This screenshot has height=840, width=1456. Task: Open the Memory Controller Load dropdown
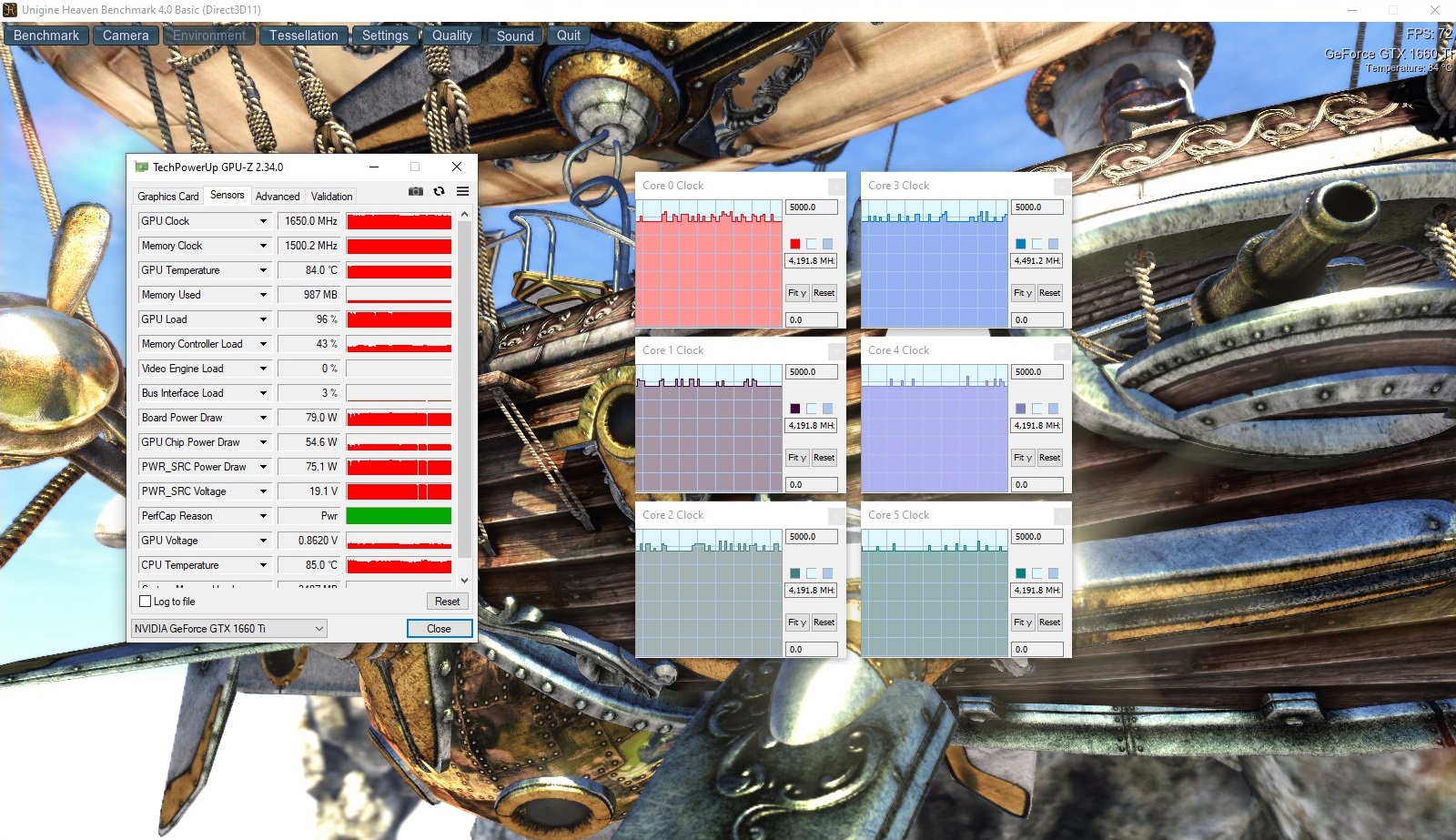tap(263, 344)
